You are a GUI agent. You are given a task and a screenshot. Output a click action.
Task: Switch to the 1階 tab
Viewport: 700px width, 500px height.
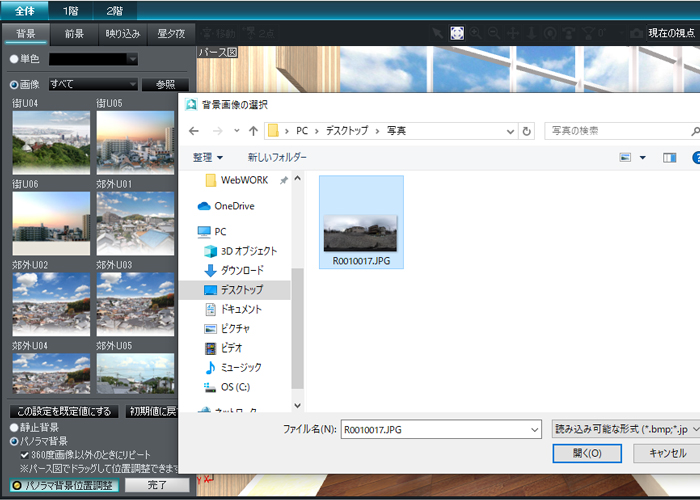[x=71, y=10]
